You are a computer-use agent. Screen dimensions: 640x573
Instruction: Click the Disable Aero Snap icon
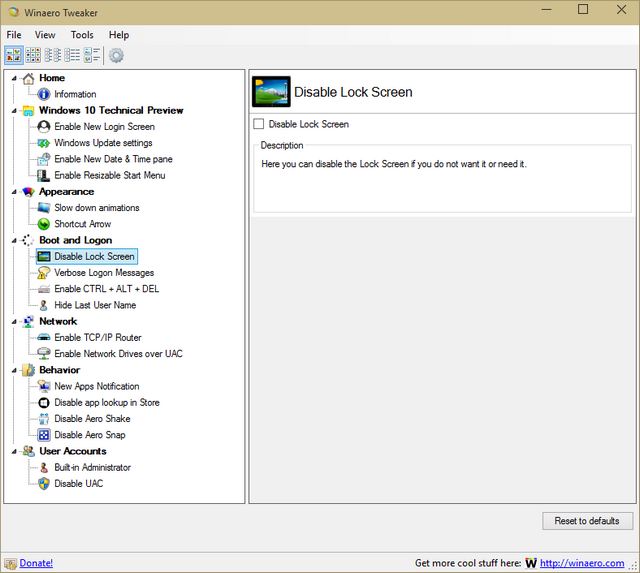point(44,435)
